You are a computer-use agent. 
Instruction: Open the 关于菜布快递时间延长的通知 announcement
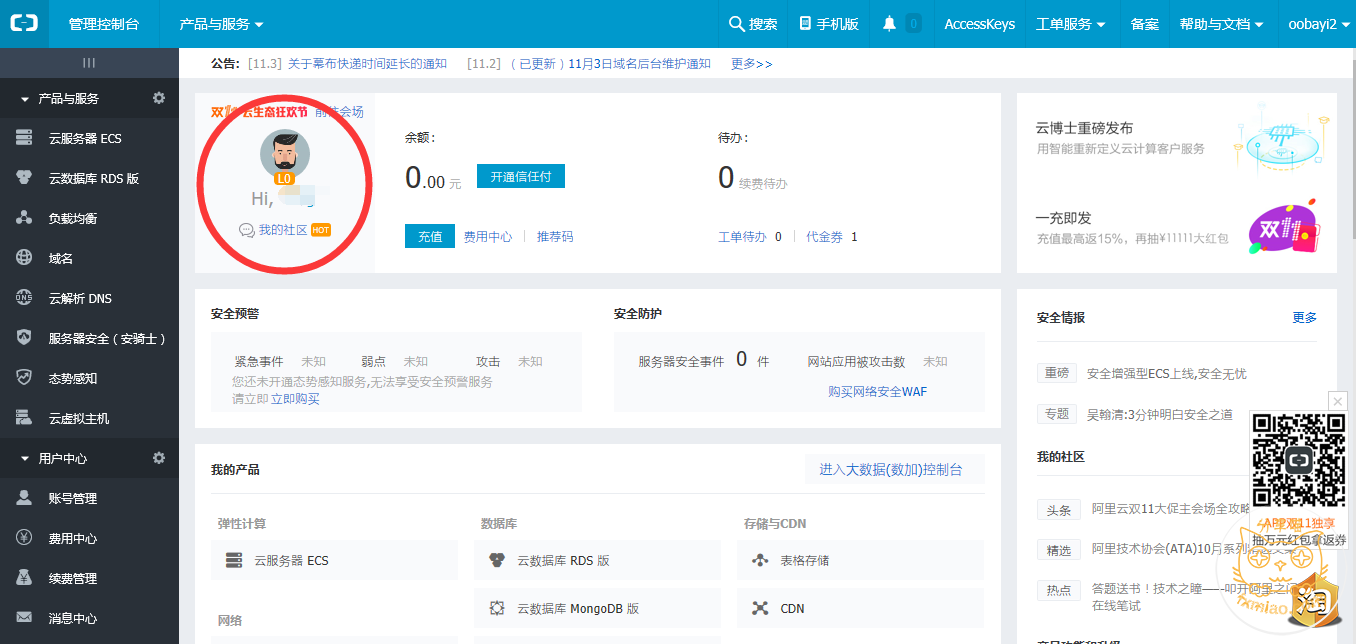[x=367, y=64]
